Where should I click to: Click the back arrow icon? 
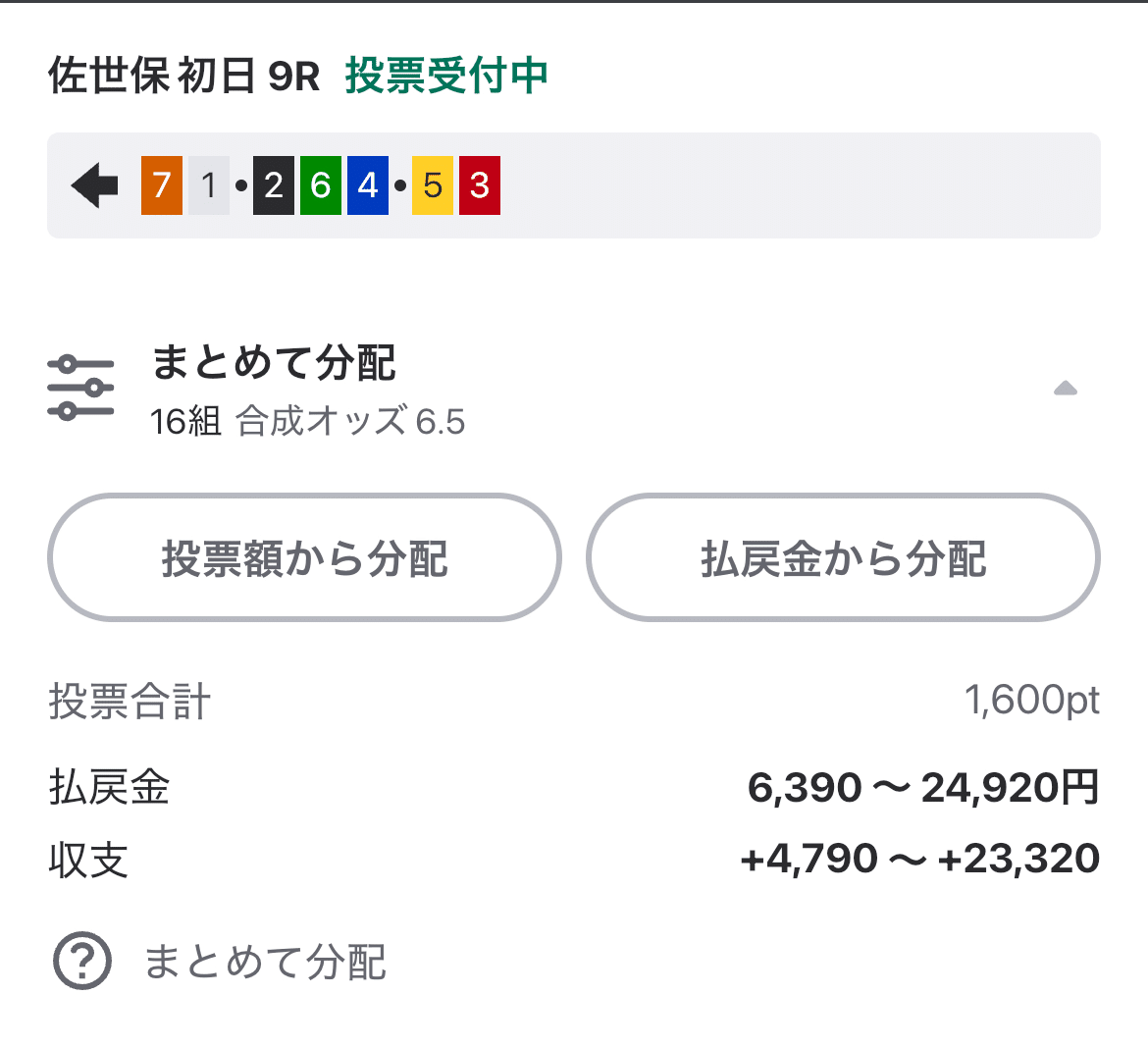[93, 186]
